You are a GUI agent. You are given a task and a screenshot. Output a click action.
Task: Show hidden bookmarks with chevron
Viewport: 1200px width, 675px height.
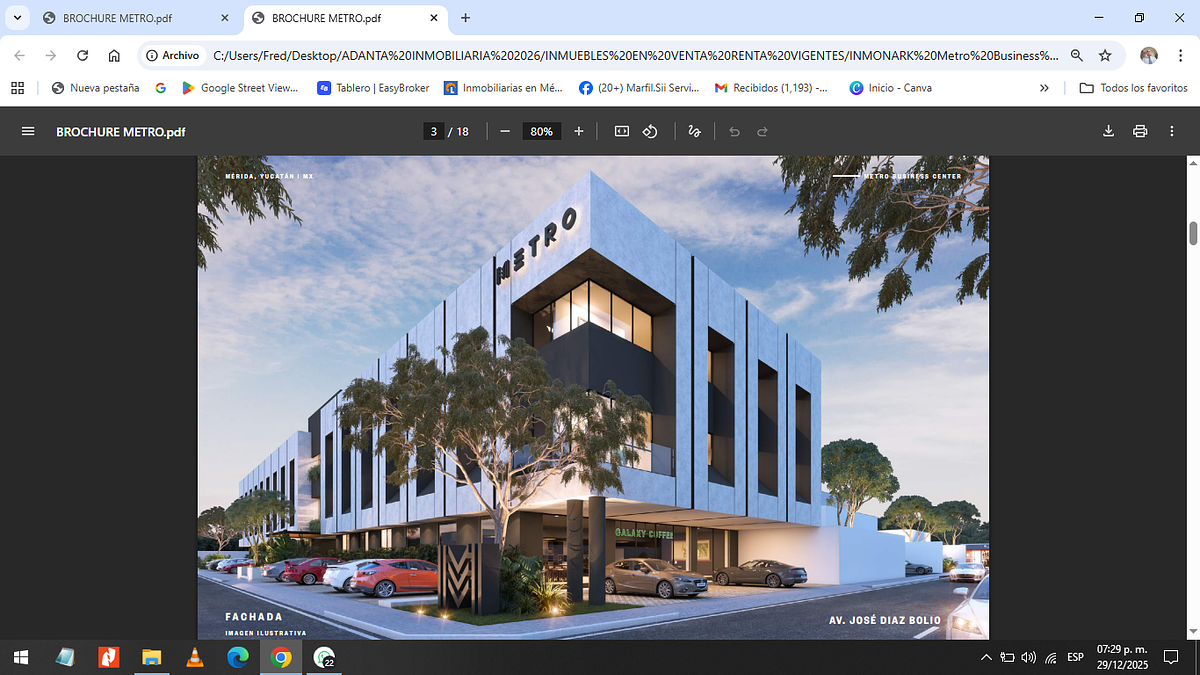pos(1045,88)
